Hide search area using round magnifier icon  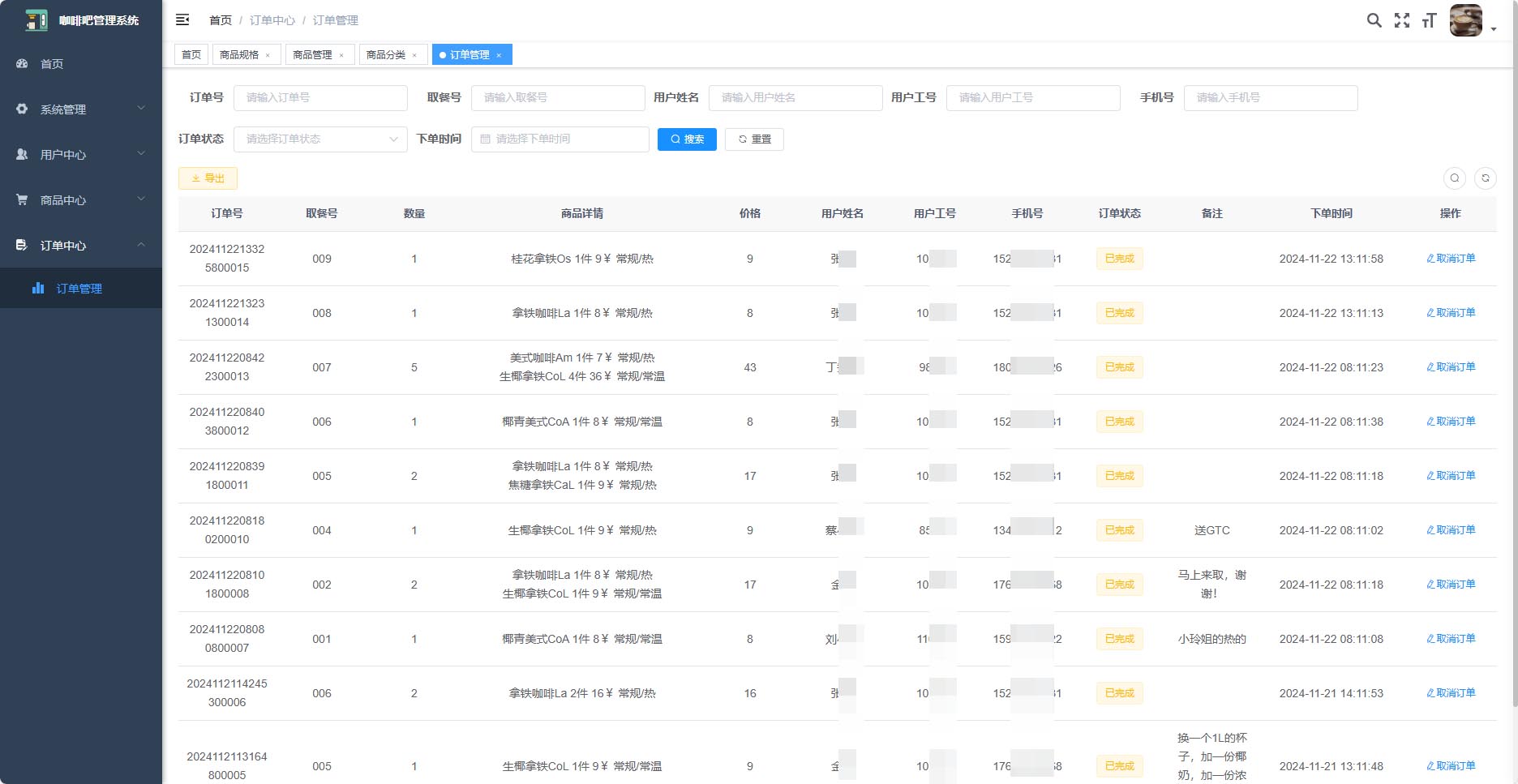tap(1455, 178)
